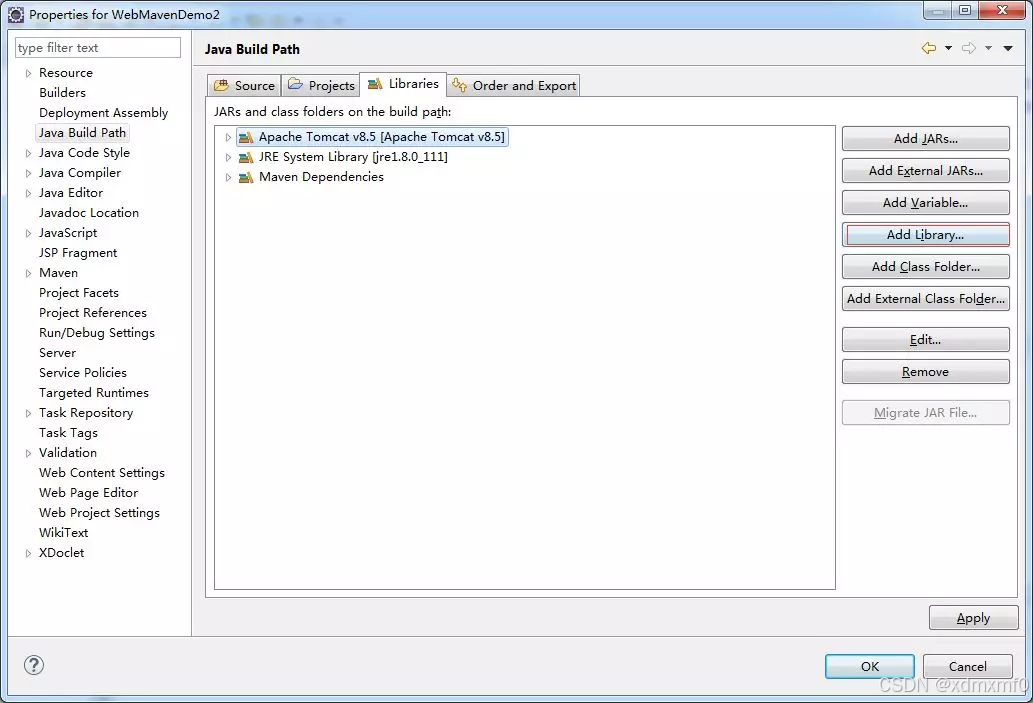Switch to the Source tab
This screenshot has width=1033, height=703.
click(x=244, y=86)
